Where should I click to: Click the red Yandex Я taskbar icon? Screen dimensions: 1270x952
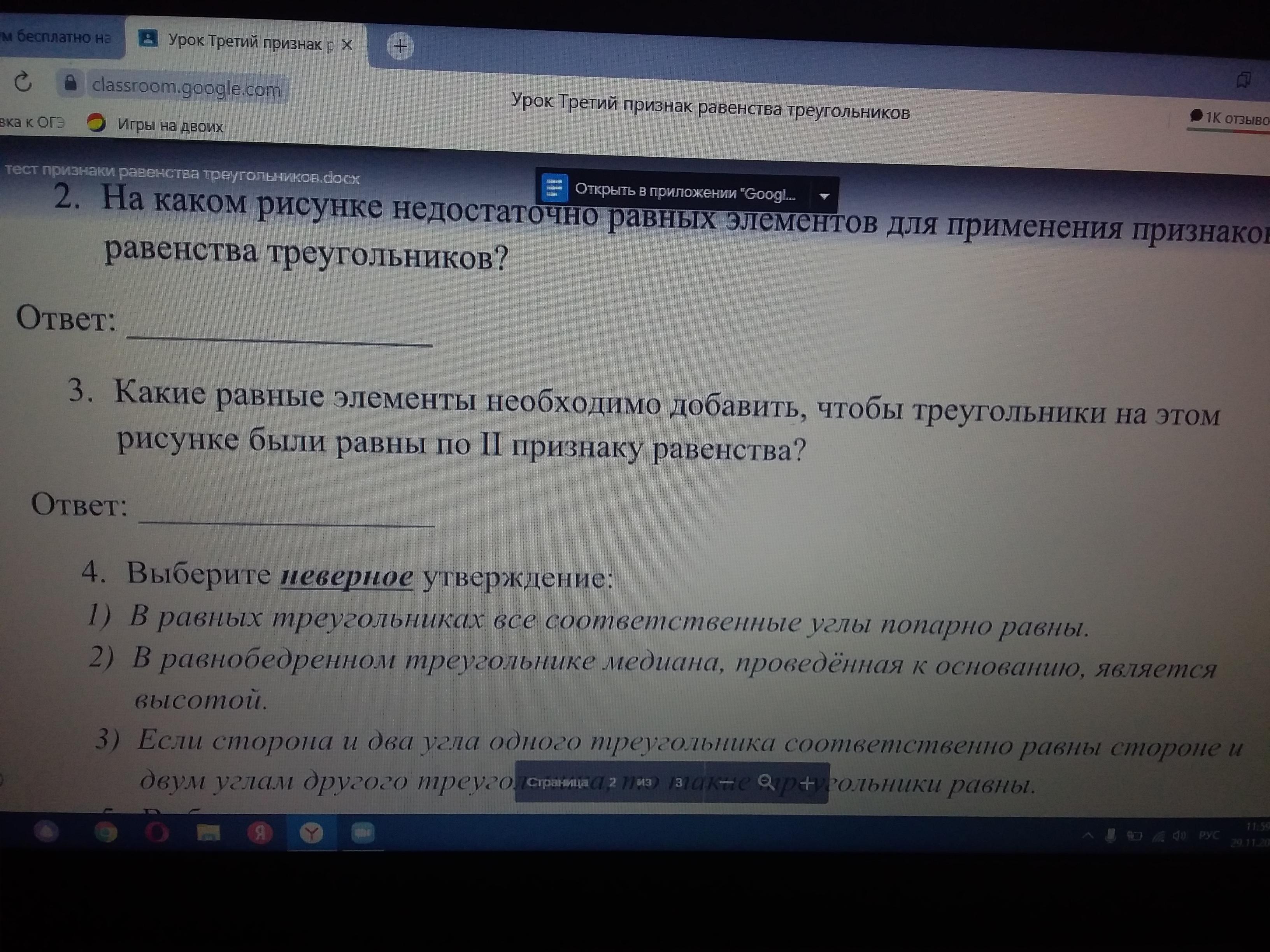260,833
